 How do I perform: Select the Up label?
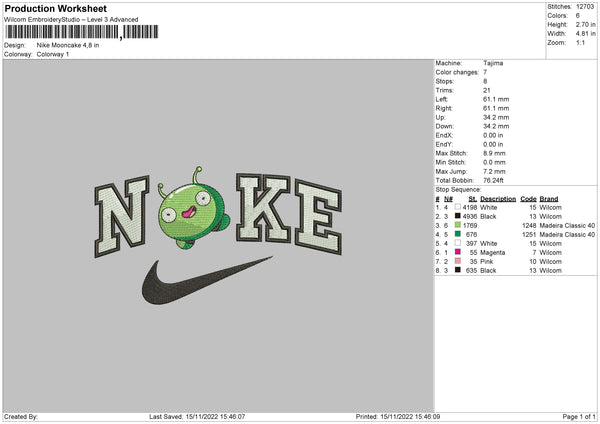[x=440, y=117]
